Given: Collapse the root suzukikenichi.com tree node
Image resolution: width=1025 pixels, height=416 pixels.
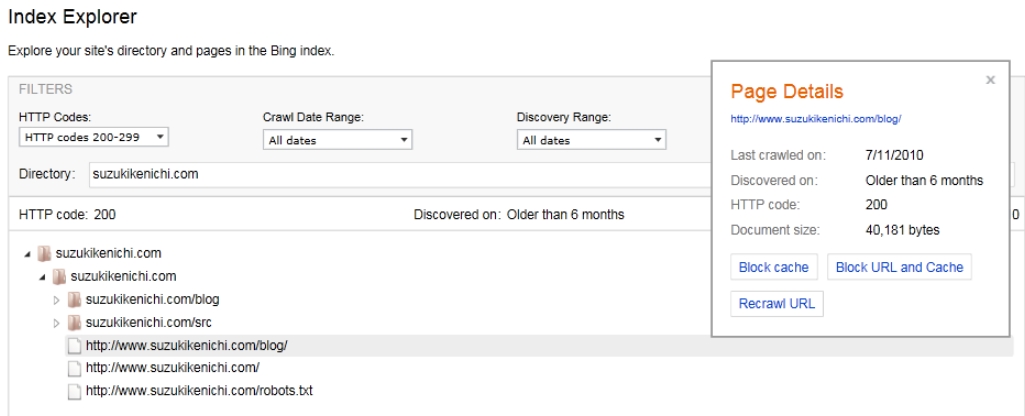Looking at the screenshot, I should tap(27, 254).
